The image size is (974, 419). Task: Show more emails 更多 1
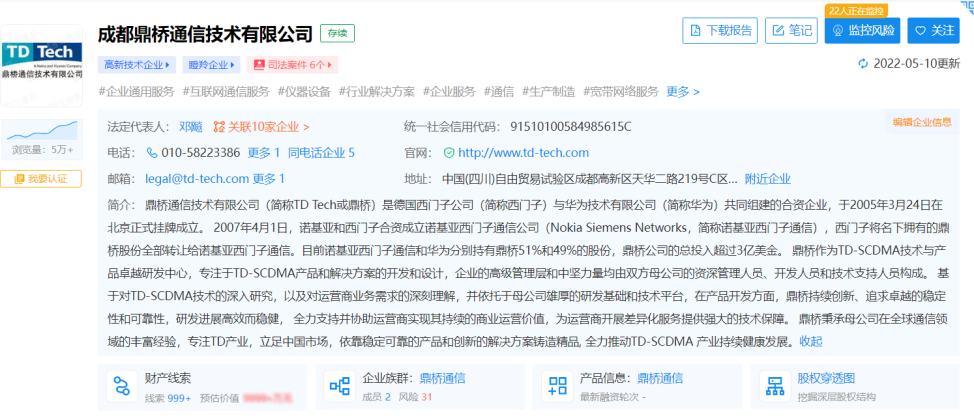tap(268, 179)
